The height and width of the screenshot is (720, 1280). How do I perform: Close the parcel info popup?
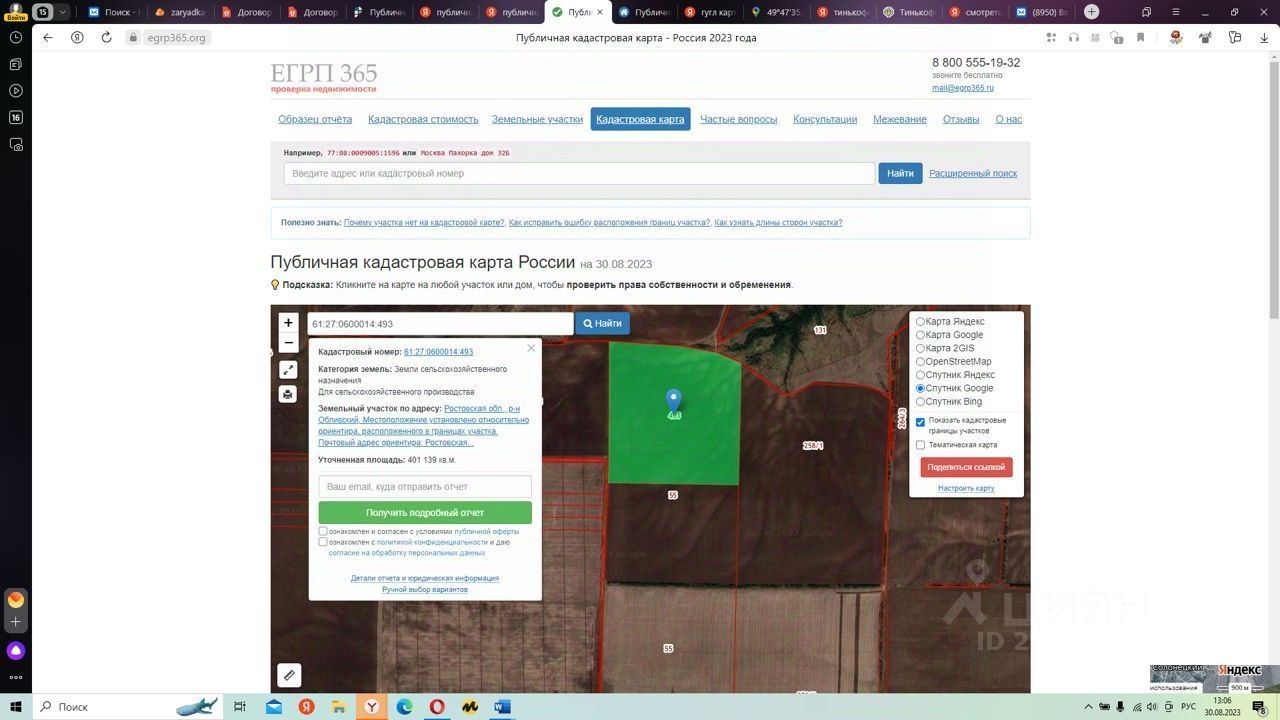point(531,348)
